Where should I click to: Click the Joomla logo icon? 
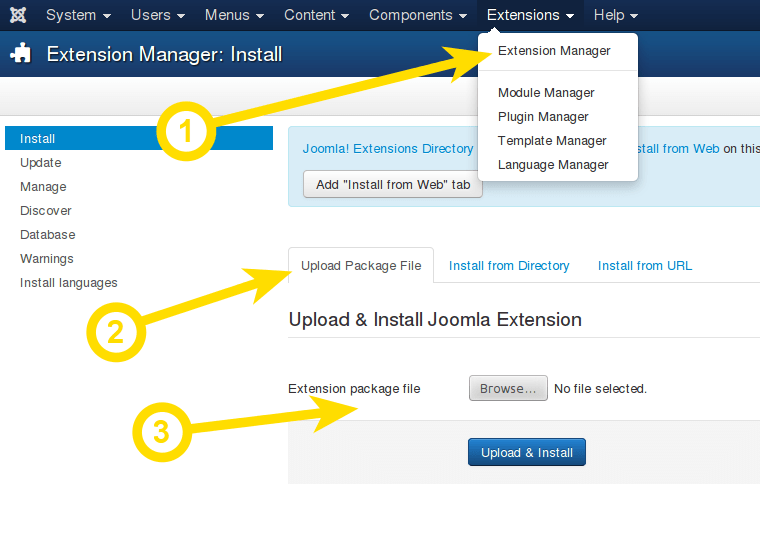point(18,15)
